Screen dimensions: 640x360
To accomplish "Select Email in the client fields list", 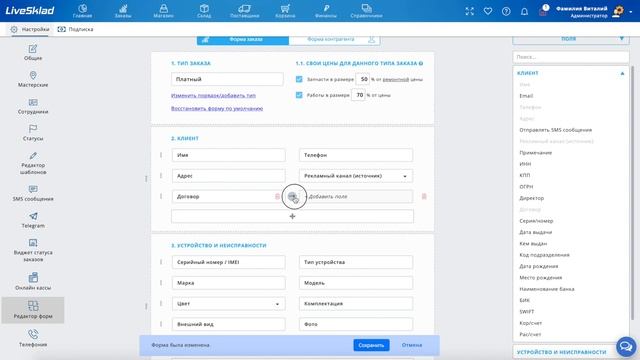I will pos(526,96).
